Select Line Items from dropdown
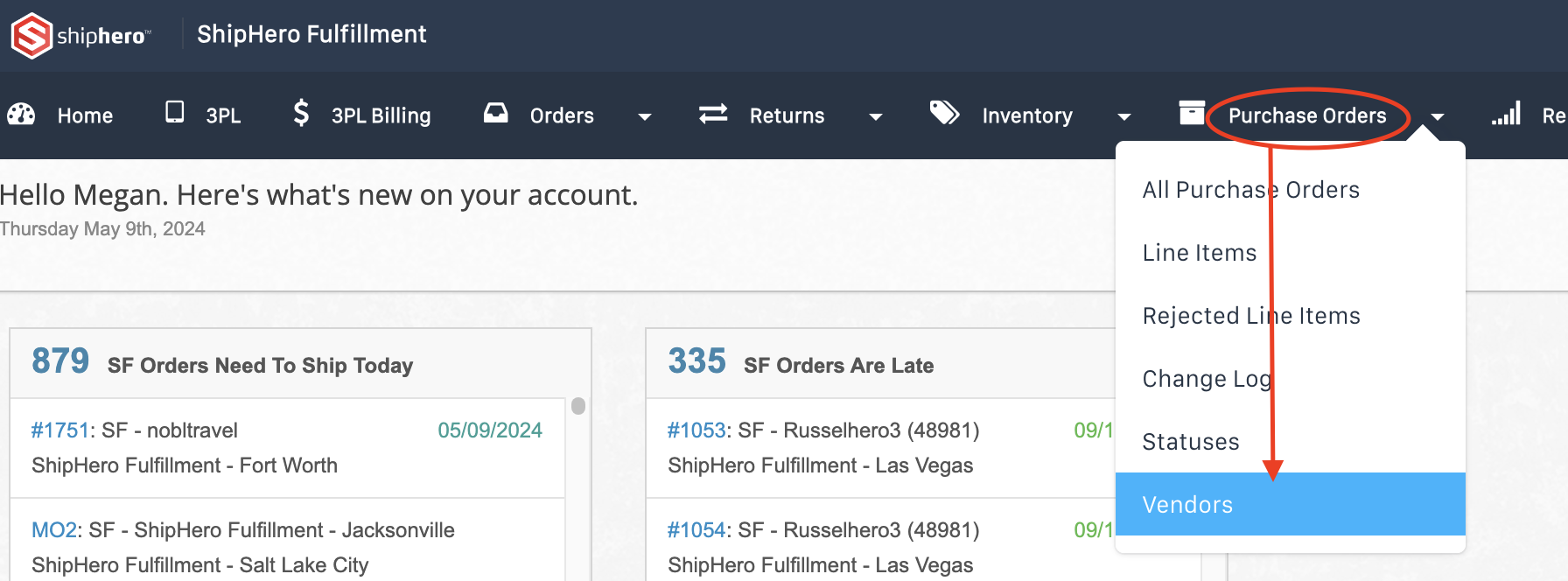 [1291, 253]
